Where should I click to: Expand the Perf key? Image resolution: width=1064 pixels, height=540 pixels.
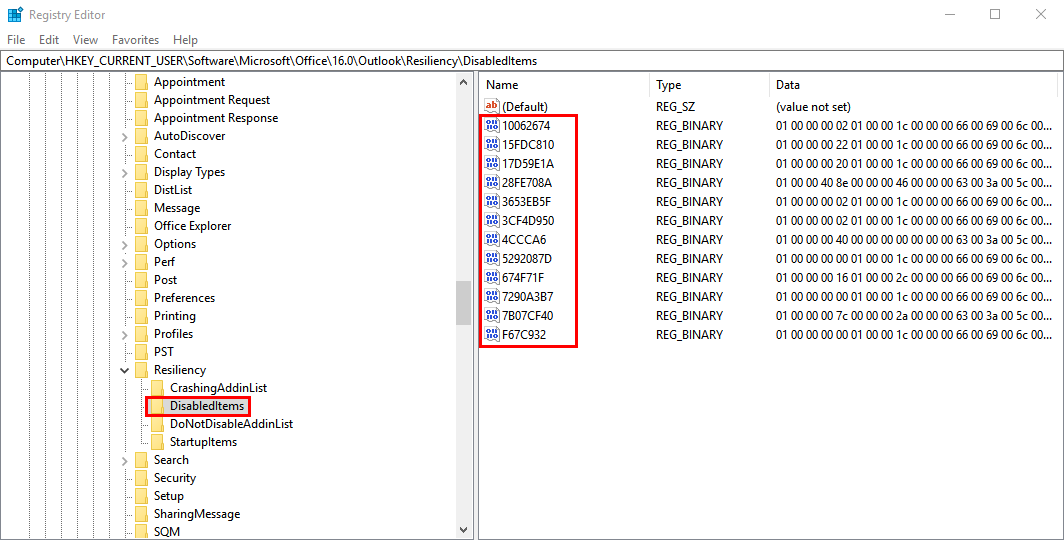coord(124,262)
